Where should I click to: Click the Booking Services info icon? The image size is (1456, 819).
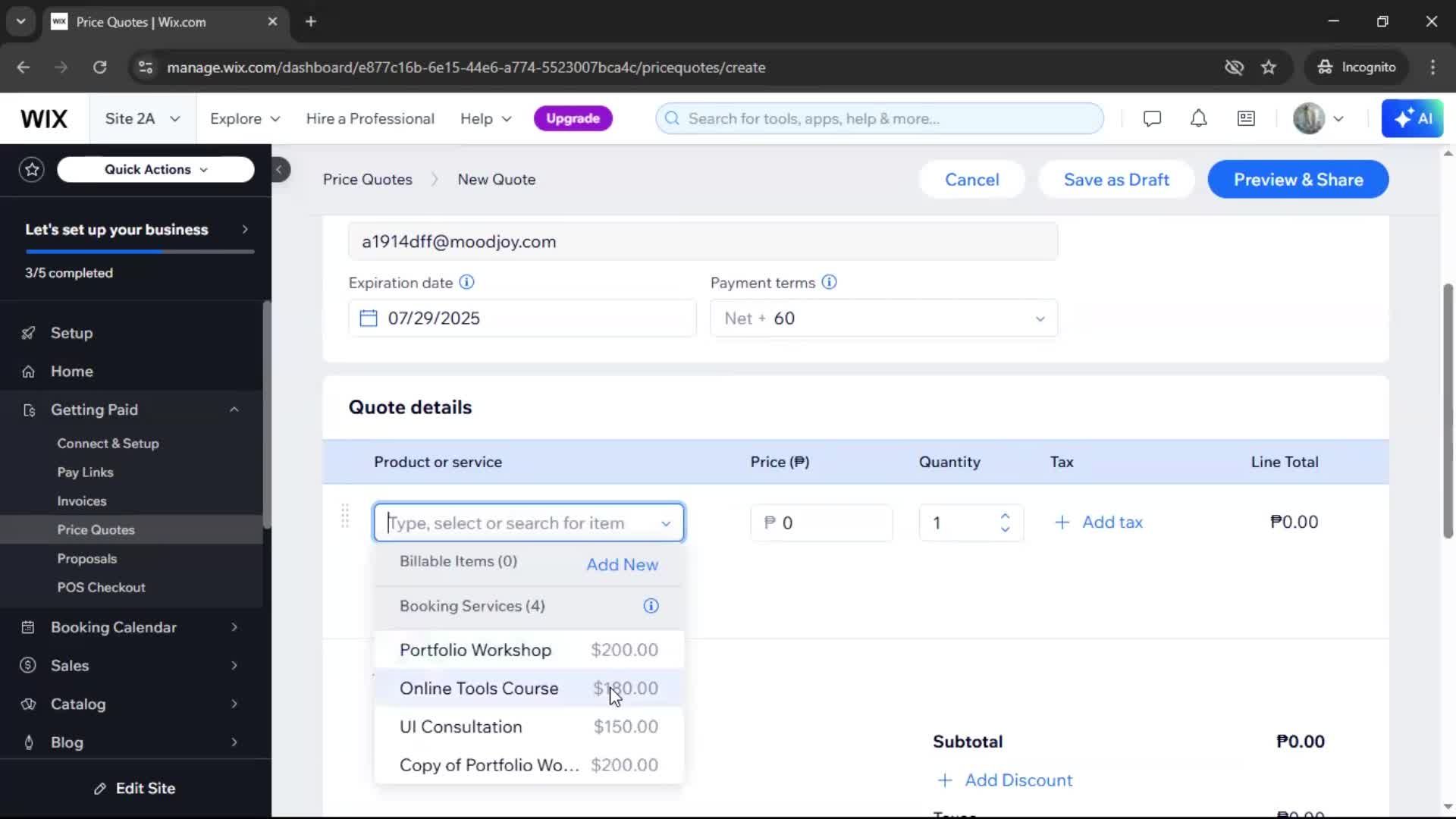tap(651, 606)
